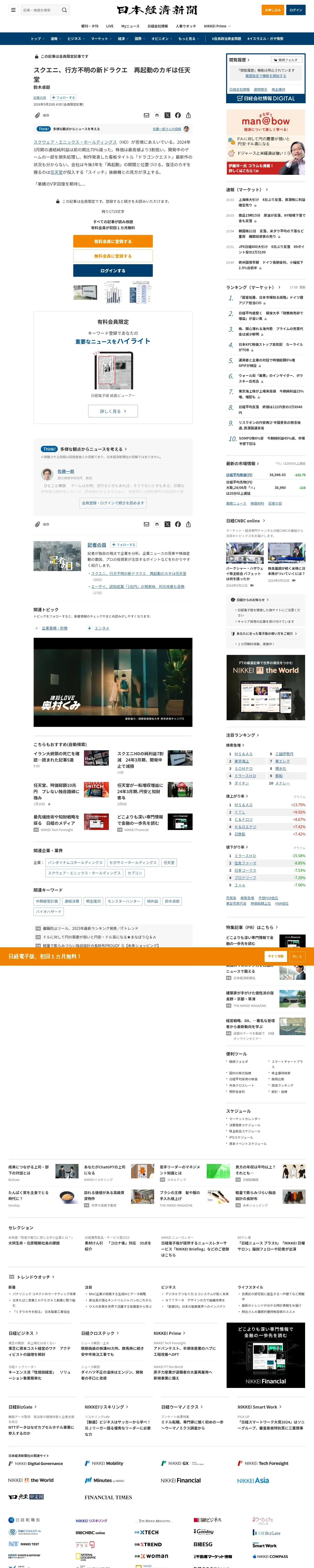Open the Think! badge beside 多様な観点
Image resolution: width=314 pixels, height=1568 pixels.
[44, 129]
